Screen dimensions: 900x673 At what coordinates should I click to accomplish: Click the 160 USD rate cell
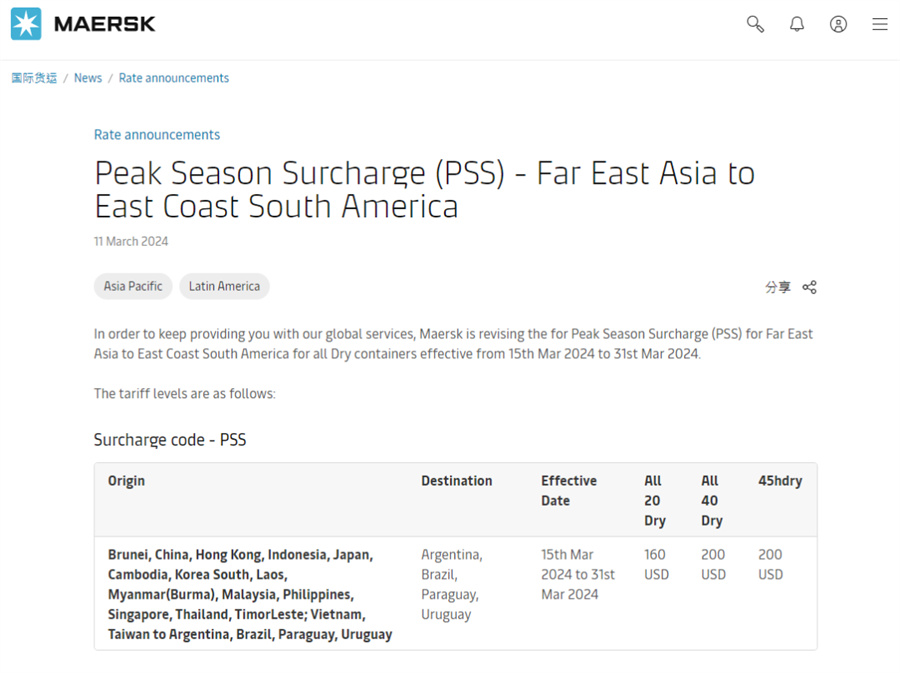pyautogui.click(x=656, y=564)
